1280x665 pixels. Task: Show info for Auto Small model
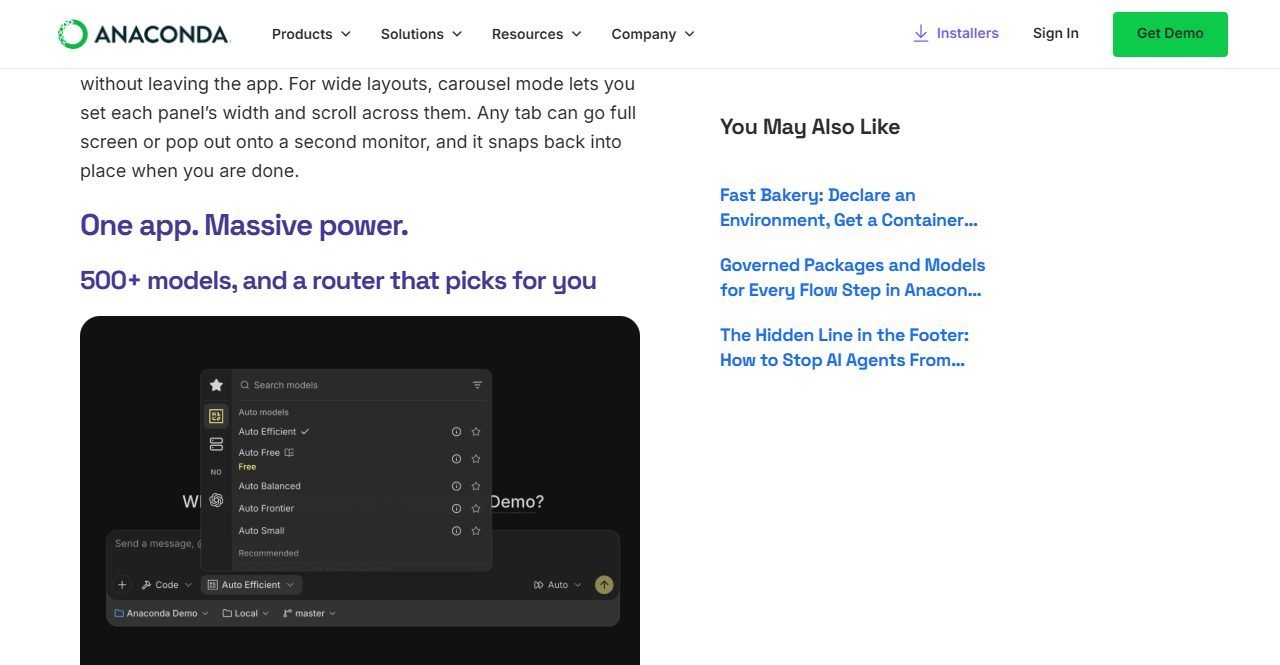[456, 531]
